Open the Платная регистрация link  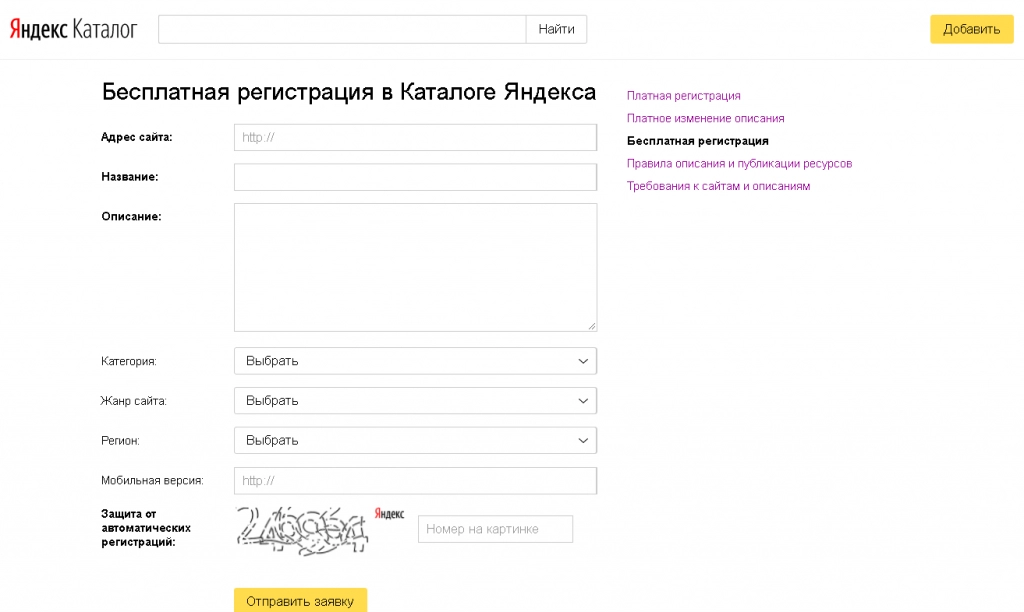(x=684, y=96)
